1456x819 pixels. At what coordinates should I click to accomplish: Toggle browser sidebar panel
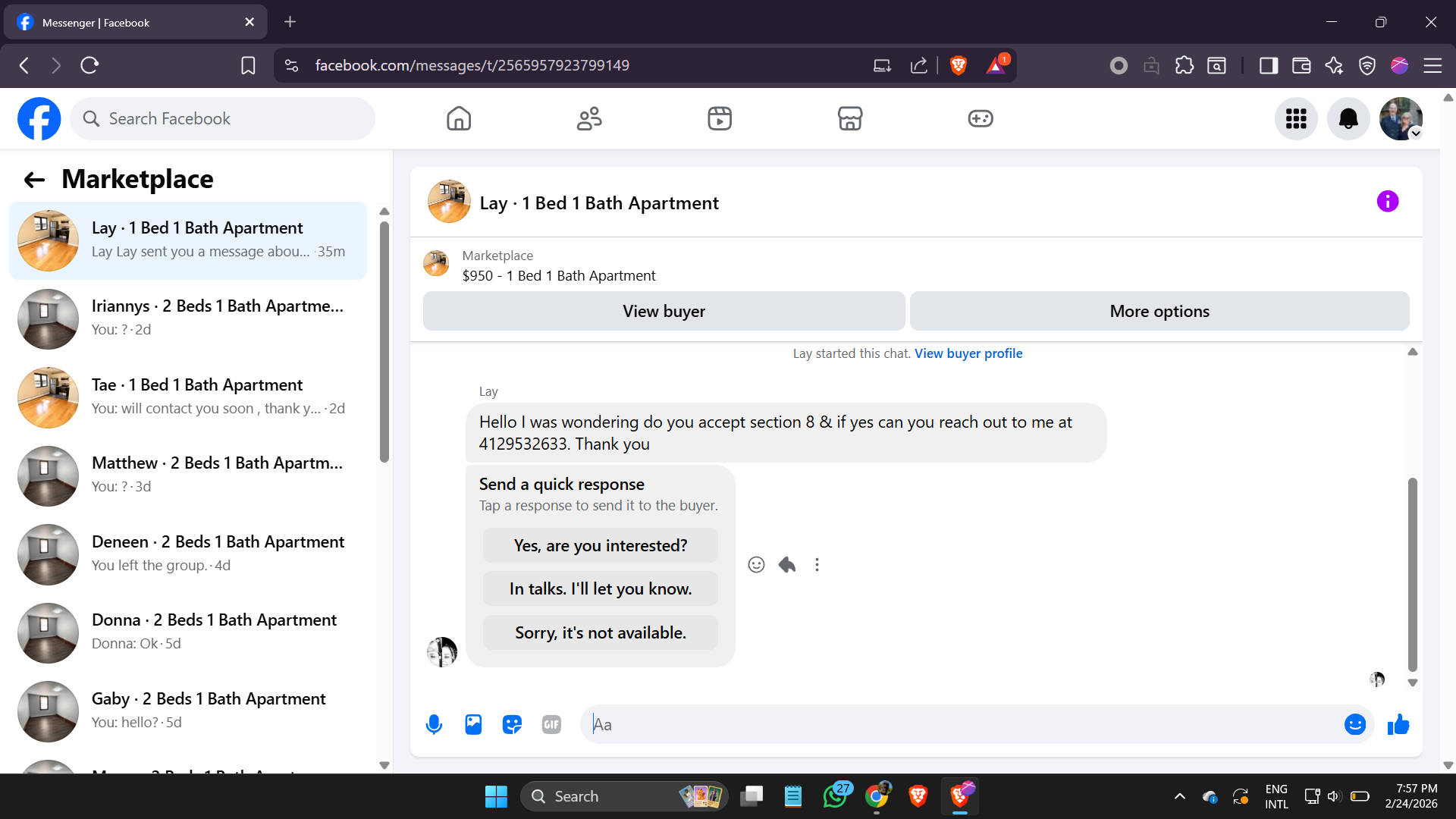tap(1269, 66)
